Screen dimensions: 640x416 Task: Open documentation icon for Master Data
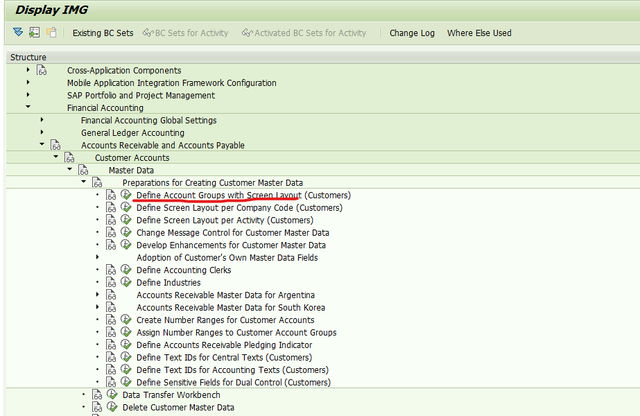(83, 170)
